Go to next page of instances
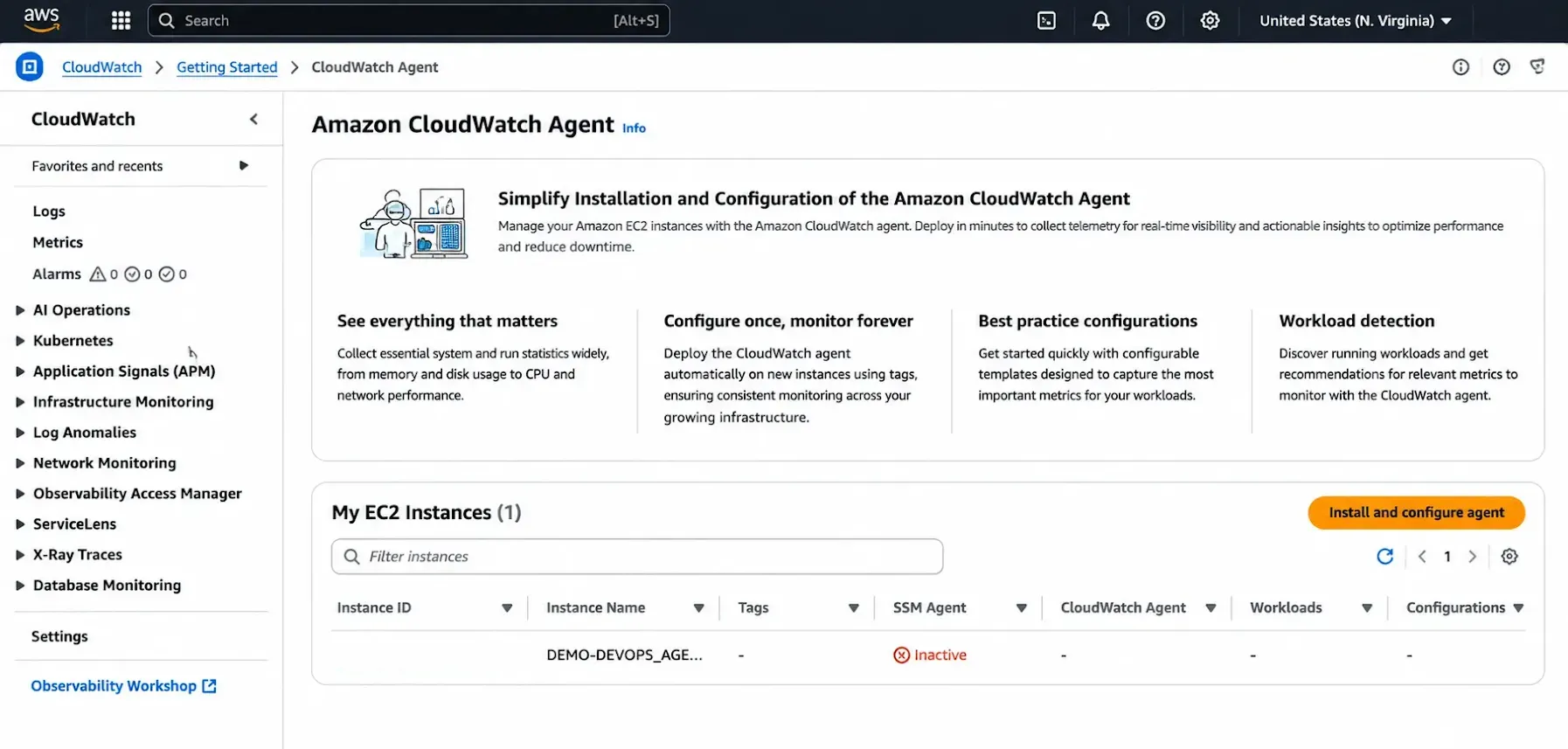The height and width of the screenshot is (749, 1568). [1473, 556]
